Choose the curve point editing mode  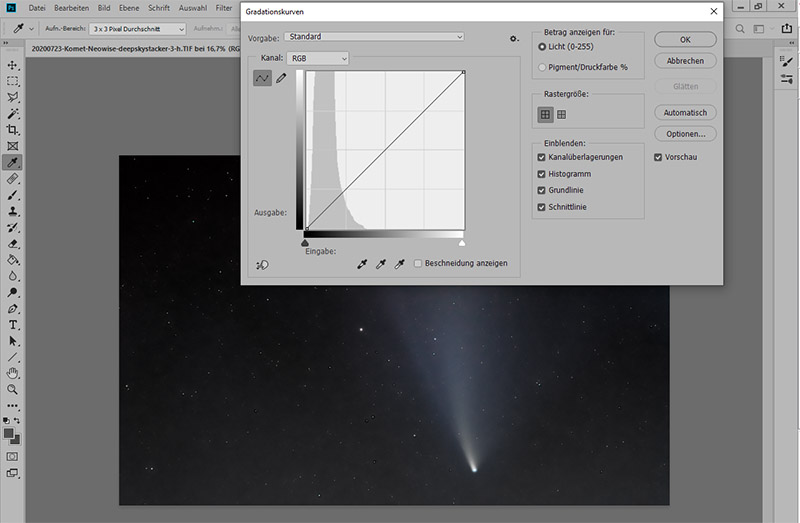(262, 78)
